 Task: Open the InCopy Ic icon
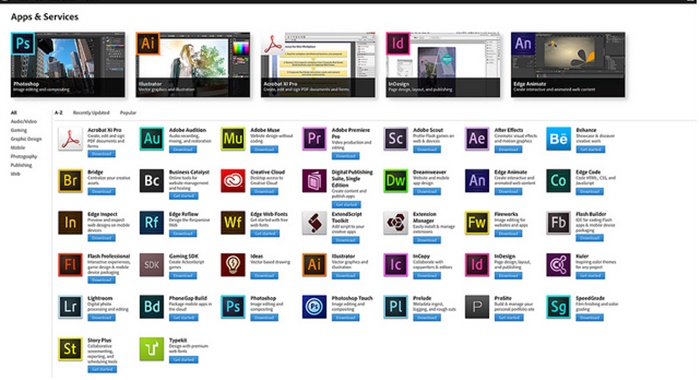coord(396,265)
